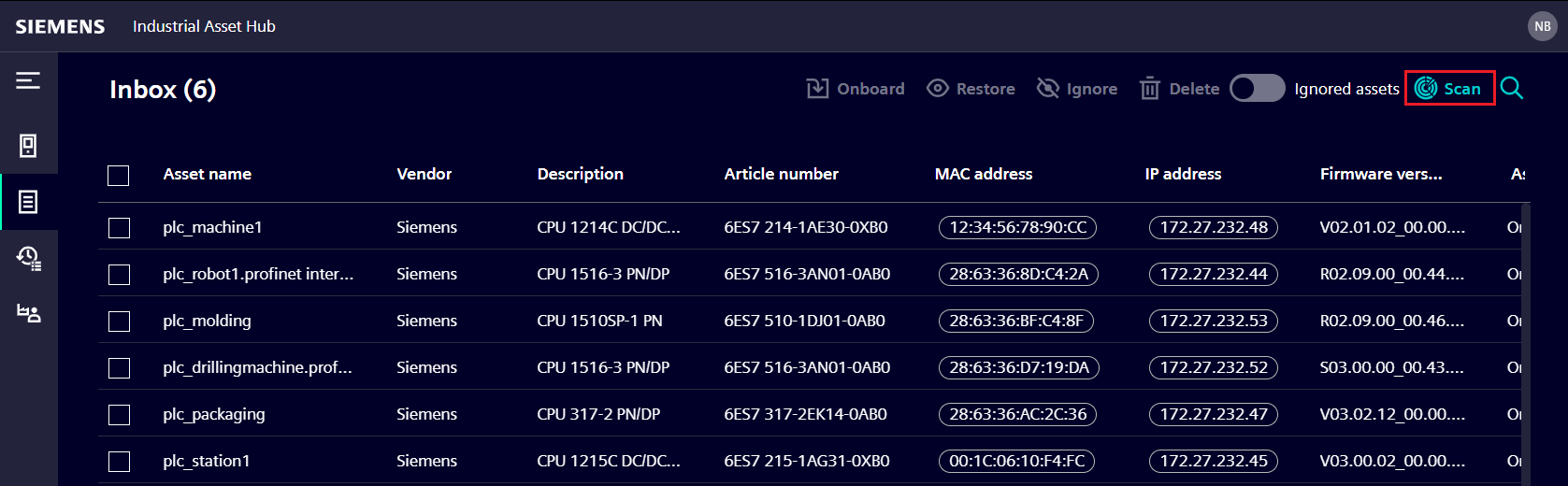Open the user management sidebar icon
Screen dimensions: 1568x486
[28, 314]
